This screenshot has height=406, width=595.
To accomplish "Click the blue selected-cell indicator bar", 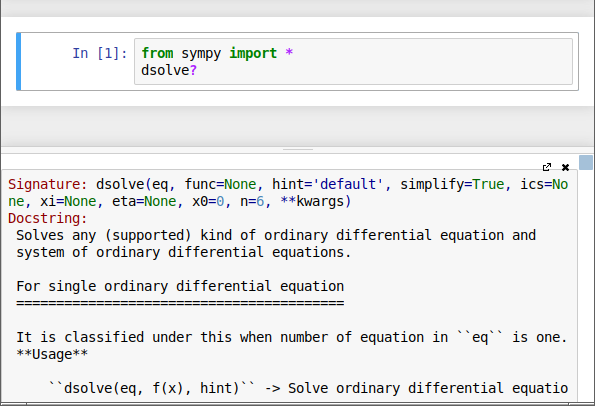I will [x=19, y=61].
